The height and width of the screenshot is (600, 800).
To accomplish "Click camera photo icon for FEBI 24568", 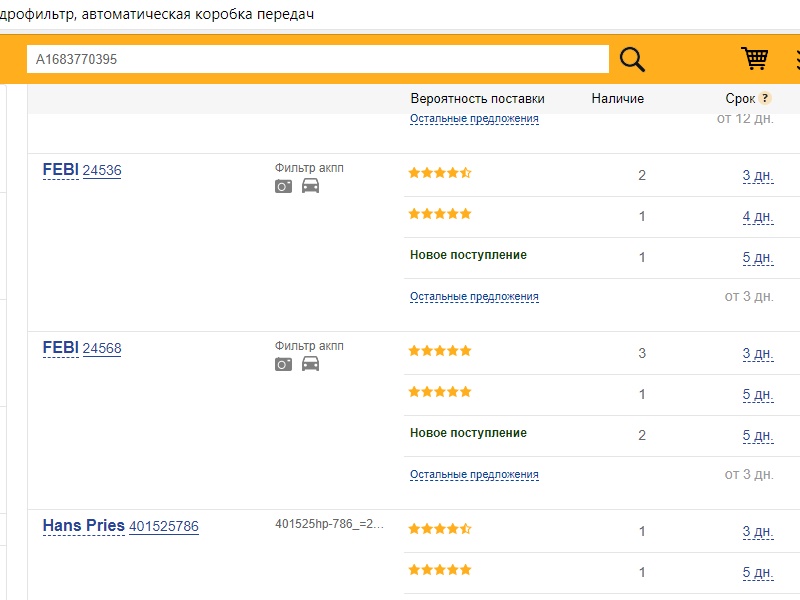I will [x=284, y=364].
